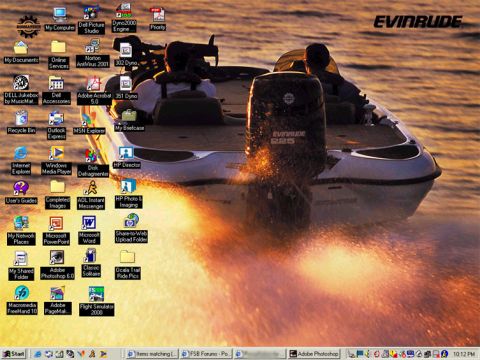Screen dimensions: 480x360
Task: Launch Flight Simulator 2000 shortcut
Action: pos(97,301)
